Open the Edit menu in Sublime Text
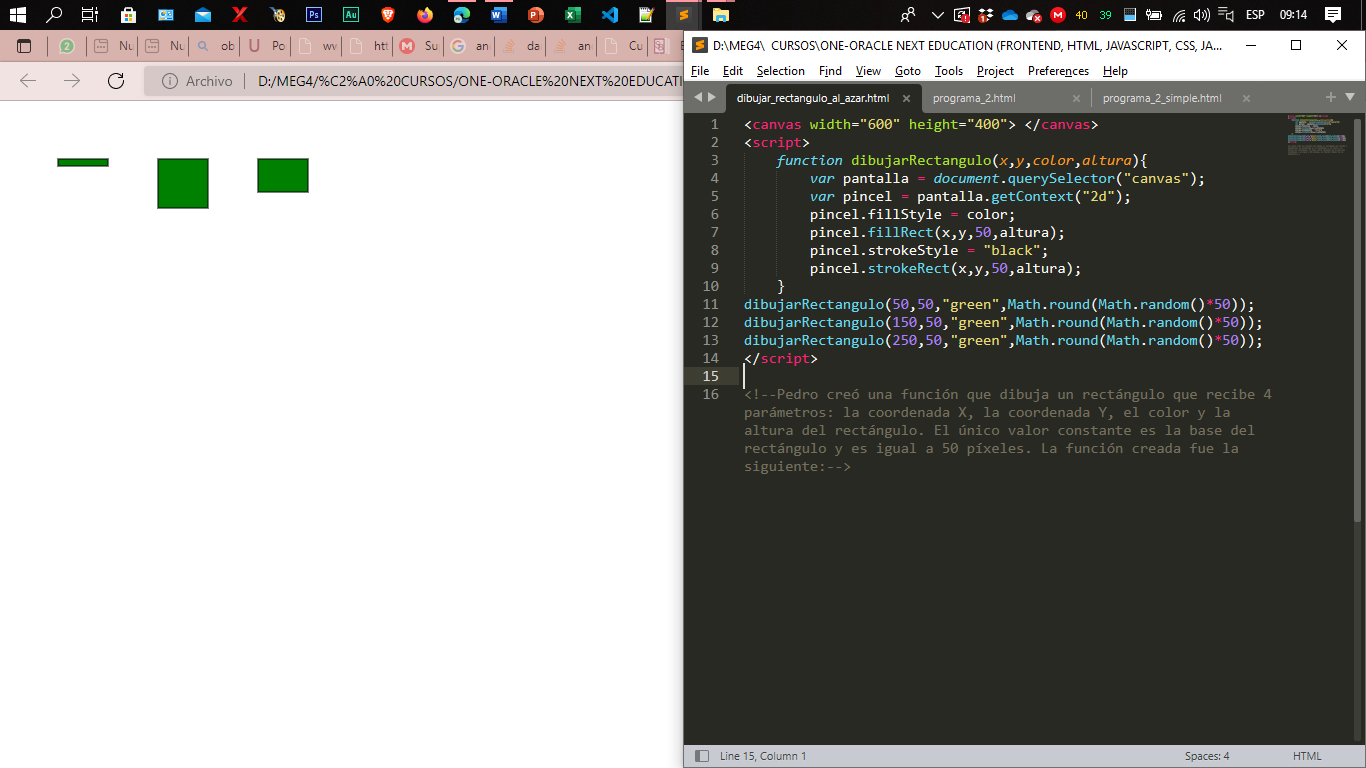This screenshot has width=1366, height=768. pyautogui.click(x=733, y=71)
